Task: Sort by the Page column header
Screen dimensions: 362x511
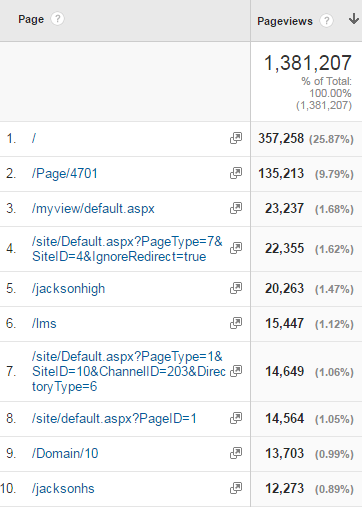Action: (31, 19)
